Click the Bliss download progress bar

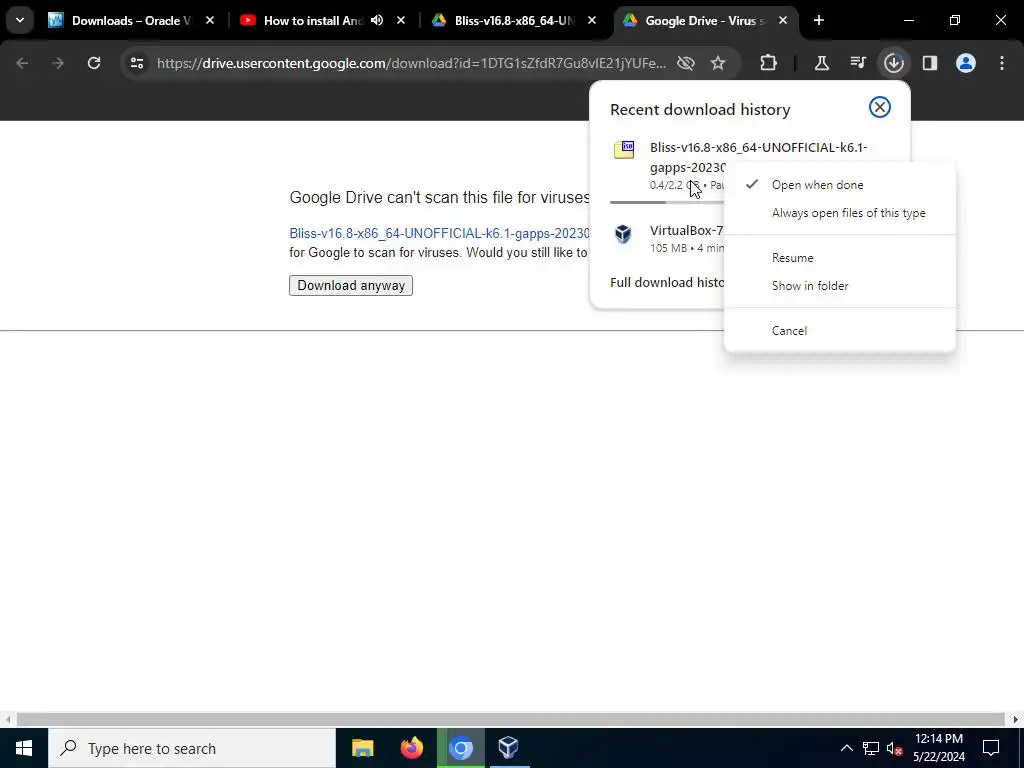667,202
